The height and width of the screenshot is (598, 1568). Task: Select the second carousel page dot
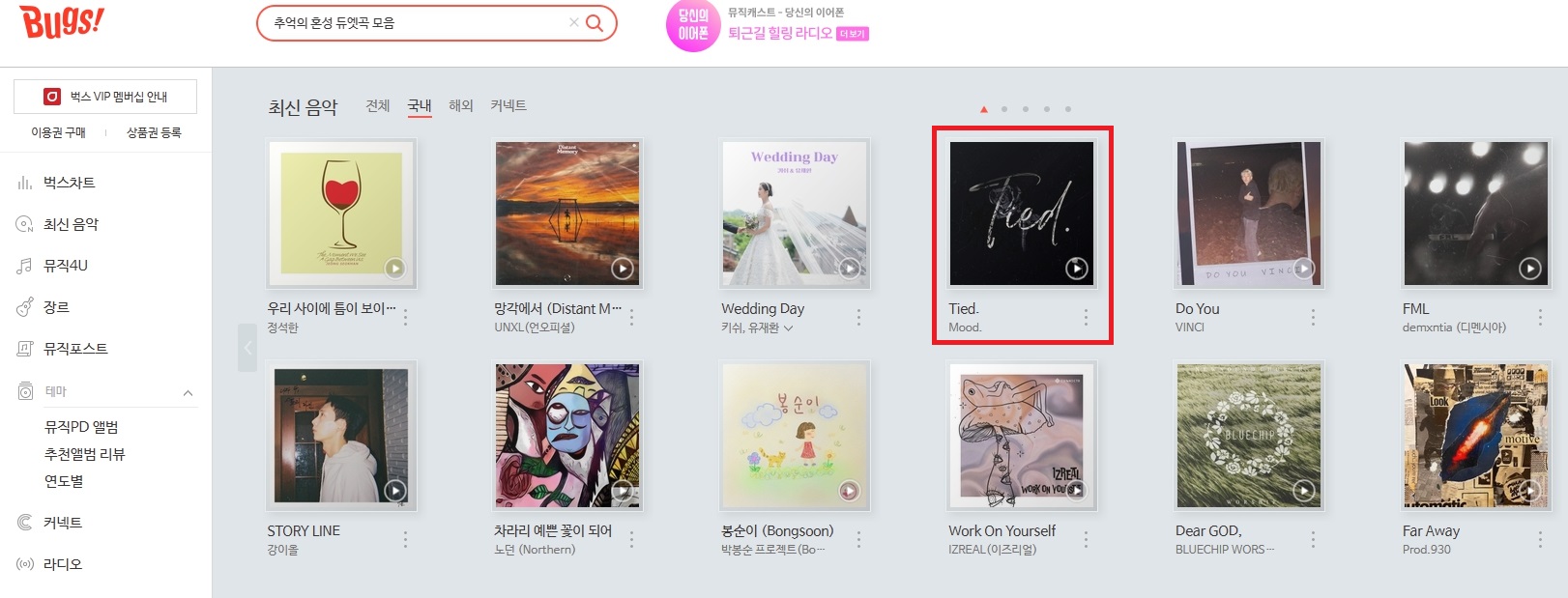(x=1004, y=109)
